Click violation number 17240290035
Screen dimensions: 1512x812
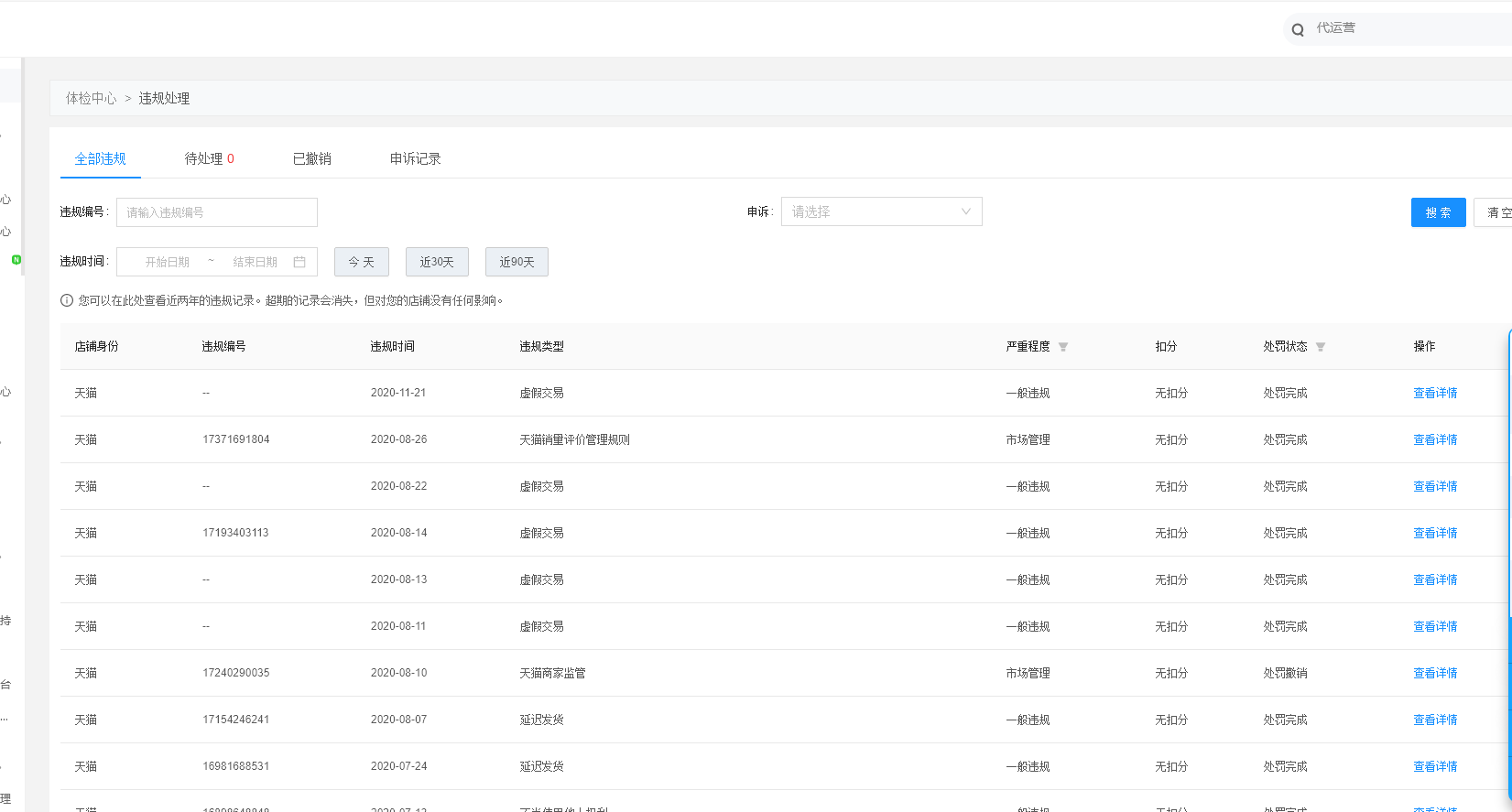click(x=236, y=673)
